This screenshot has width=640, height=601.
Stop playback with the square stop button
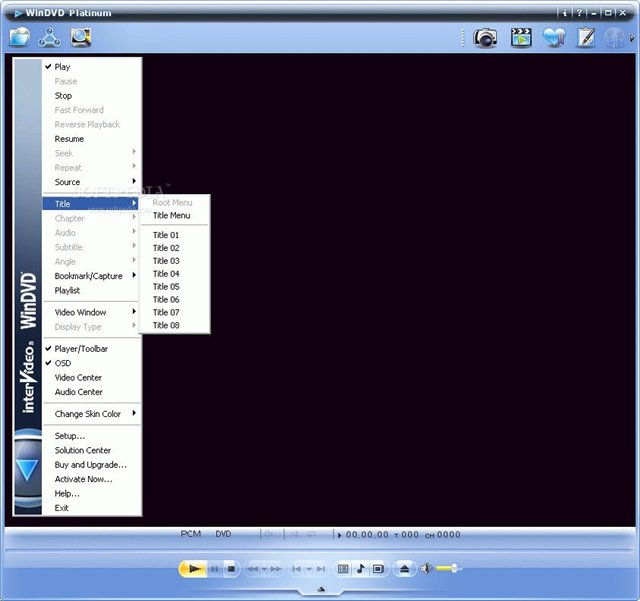click(231, 569)
